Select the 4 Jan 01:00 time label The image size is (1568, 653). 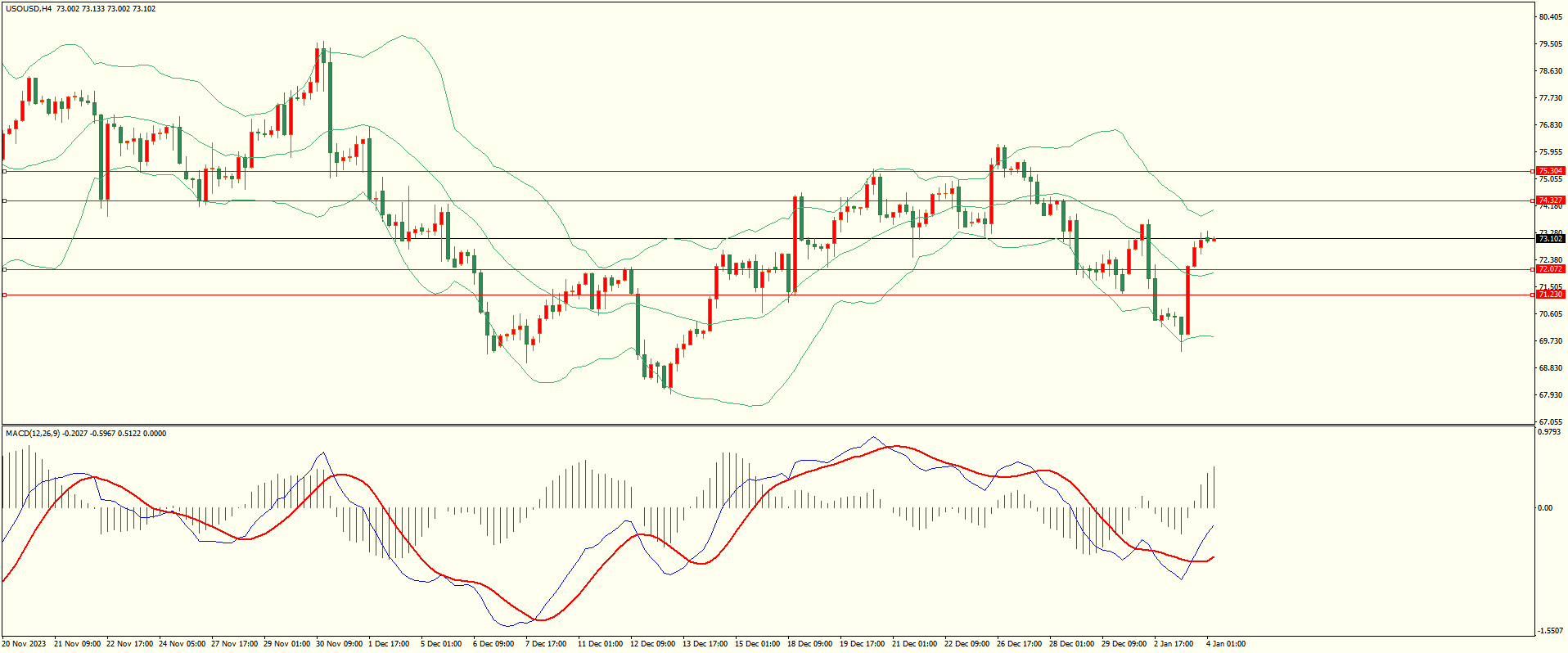1225,644
